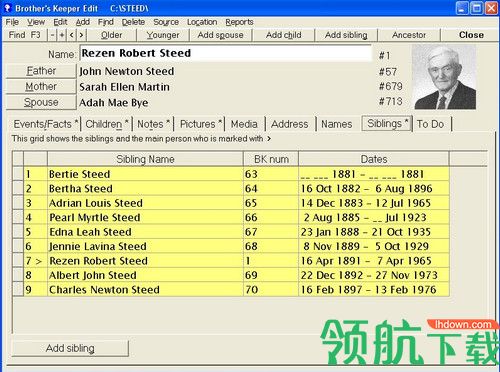500x372 pixels.
Task: Click the portrait photo thumbnail
Action: (445, 77)
